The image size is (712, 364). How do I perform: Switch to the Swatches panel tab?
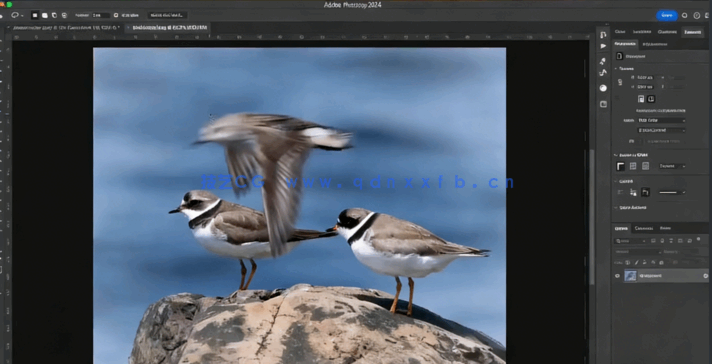[x=642, y=32]
